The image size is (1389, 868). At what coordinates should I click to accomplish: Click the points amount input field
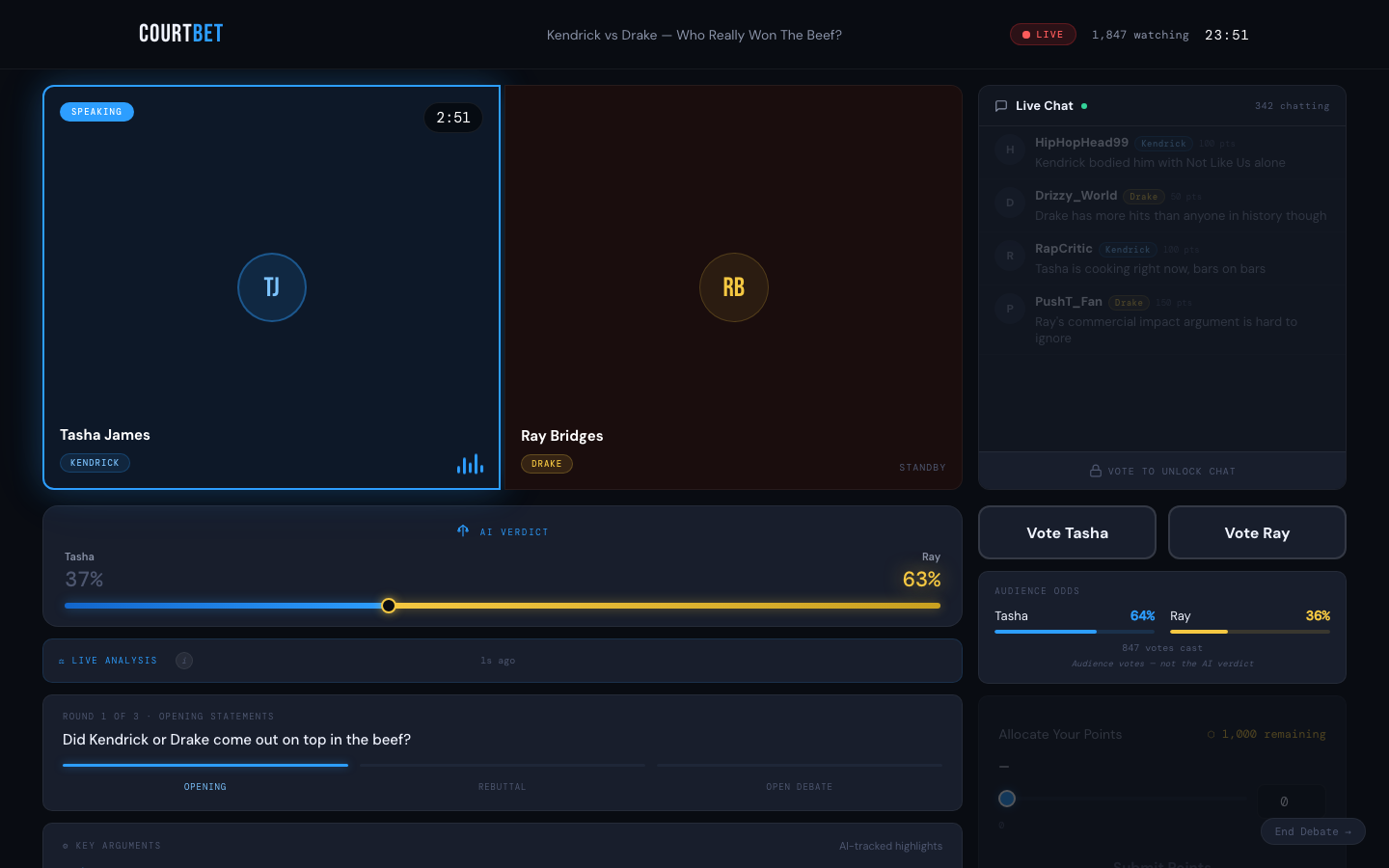click(x=1291, y=801)
